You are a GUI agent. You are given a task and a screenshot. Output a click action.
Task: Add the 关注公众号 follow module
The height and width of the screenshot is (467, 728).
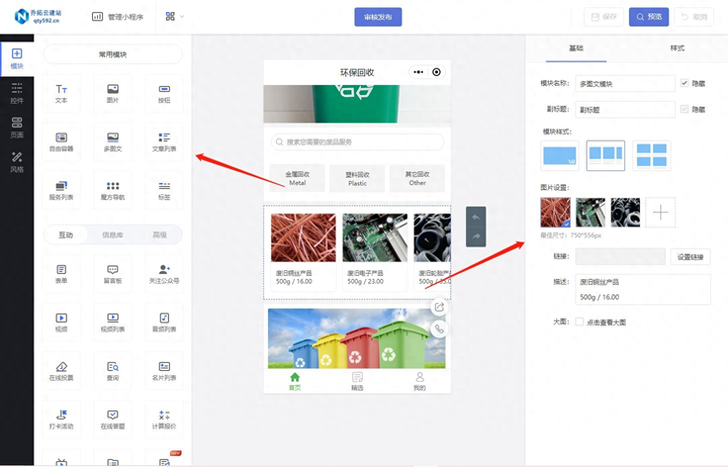pos(164,274)
